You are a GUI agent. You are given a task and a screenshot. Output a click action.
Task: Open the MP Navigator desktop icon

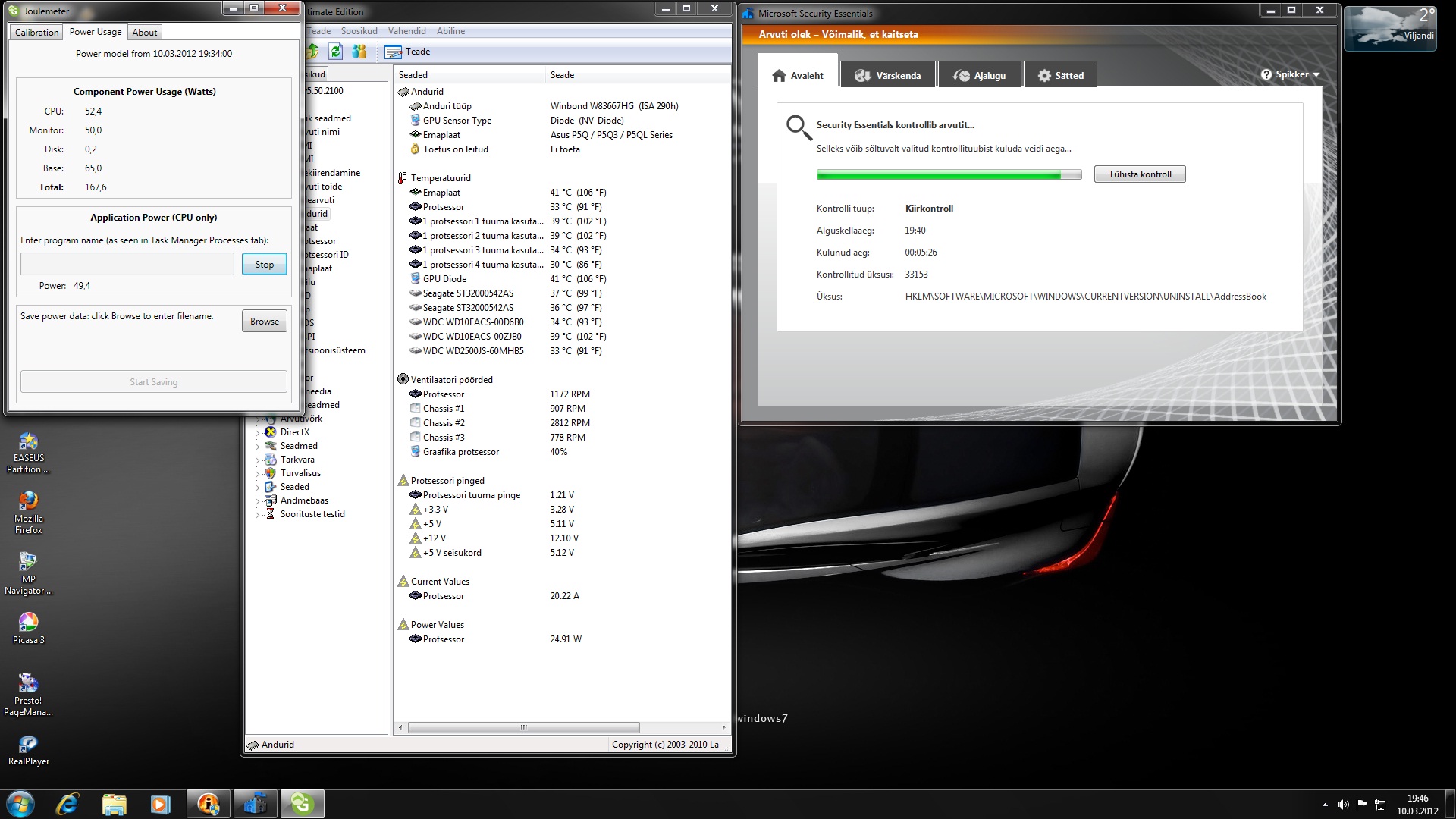(28, 574)
